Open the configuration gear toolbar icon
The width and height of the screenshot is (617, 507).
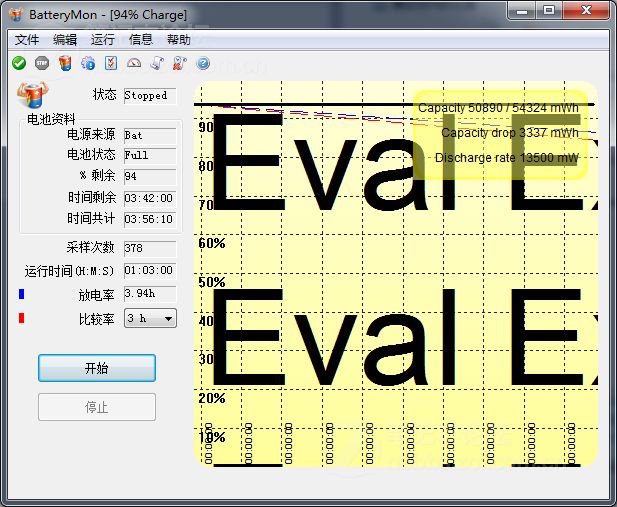point(88,63)
